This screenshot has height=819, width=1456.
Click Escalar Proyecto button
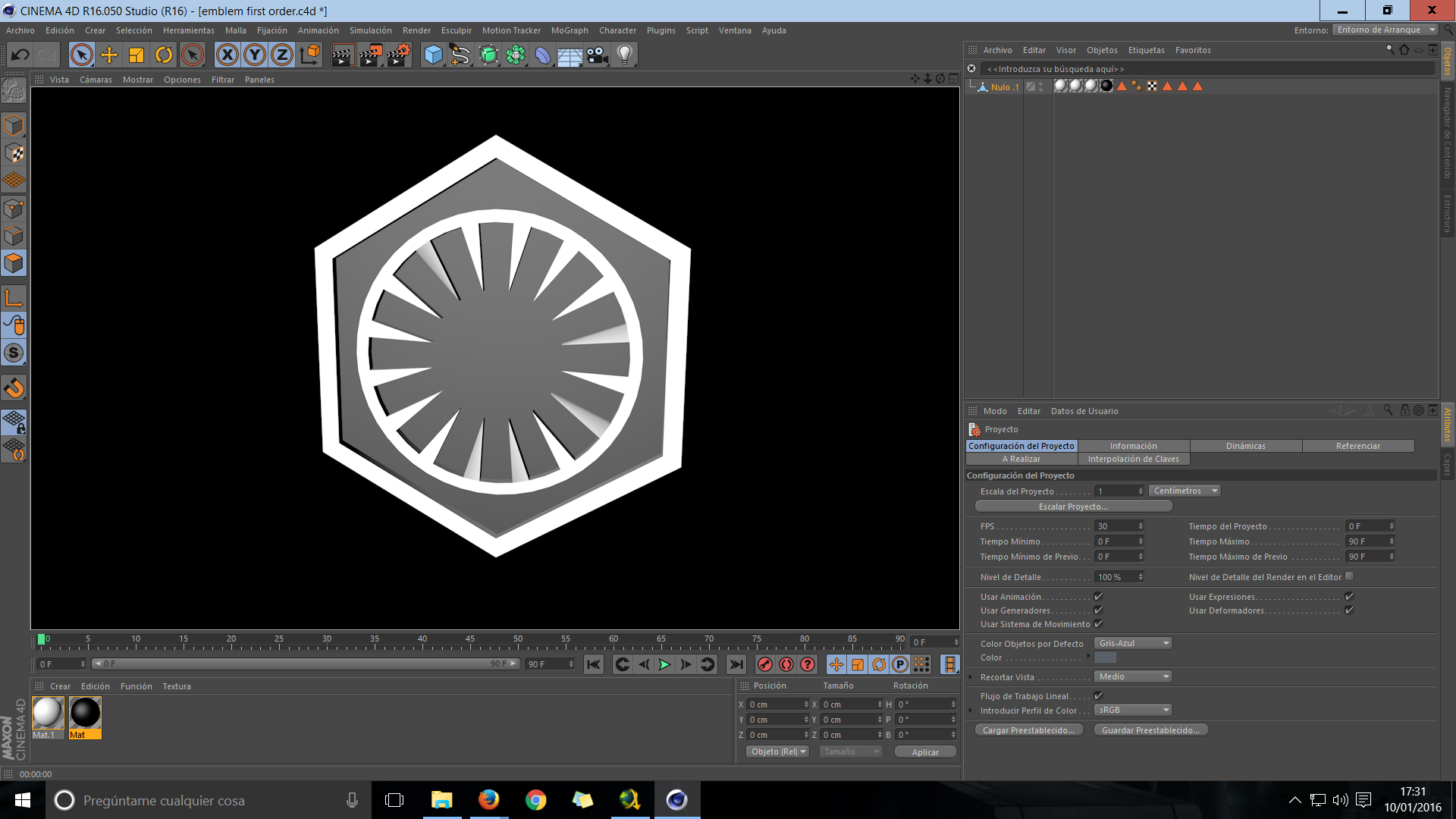click(x=1073, y=506)
